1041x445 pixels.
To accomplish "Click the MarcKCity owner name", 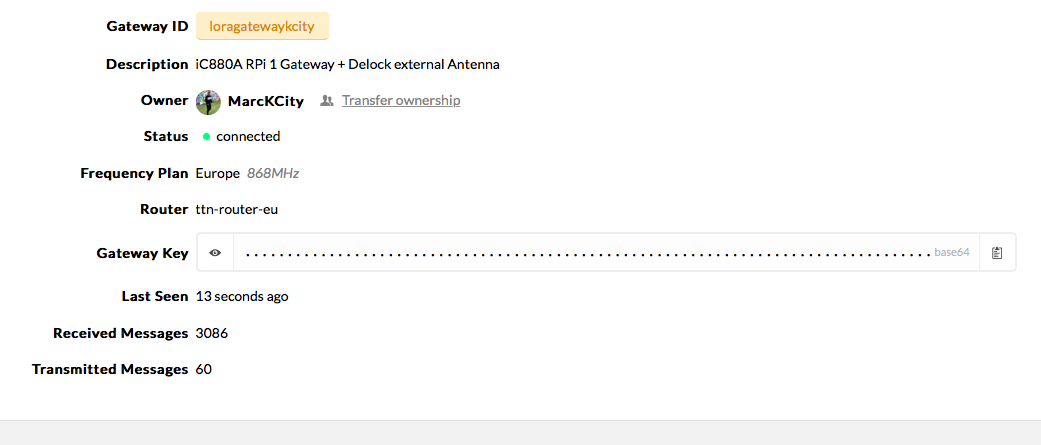I will click(x=266, y=101).
